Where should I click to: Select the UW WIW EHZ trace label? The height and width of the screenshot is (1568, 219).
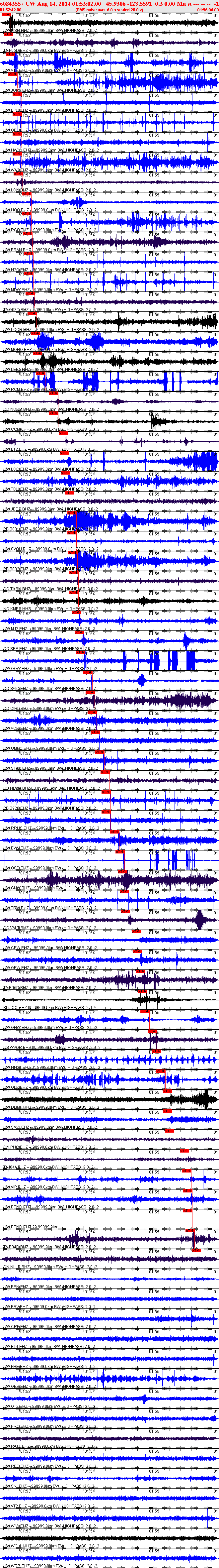(49, 1526)
